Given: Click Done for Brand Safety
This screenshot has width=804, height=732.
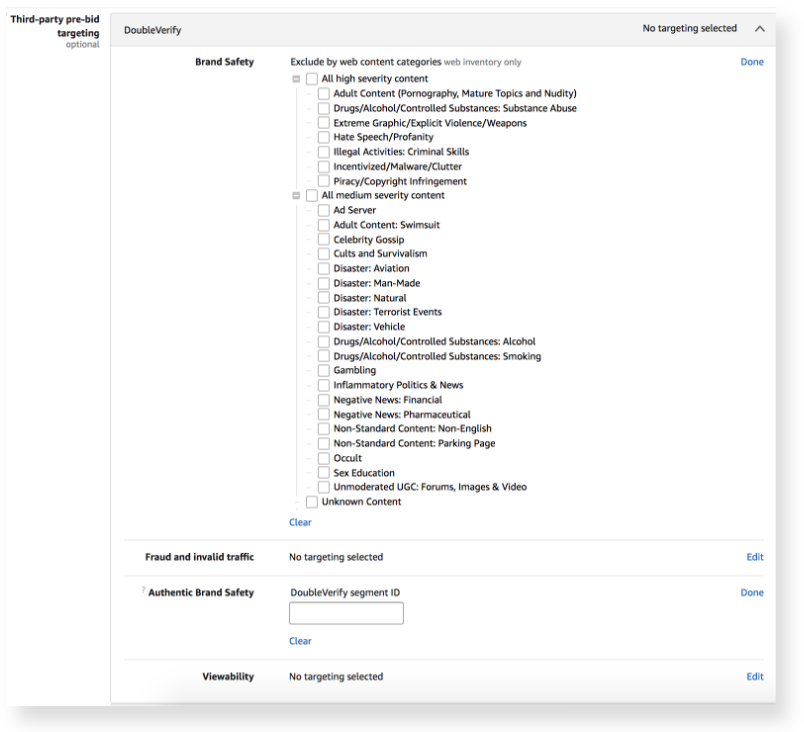Looking at the screenshot, I should click(752, 62).
